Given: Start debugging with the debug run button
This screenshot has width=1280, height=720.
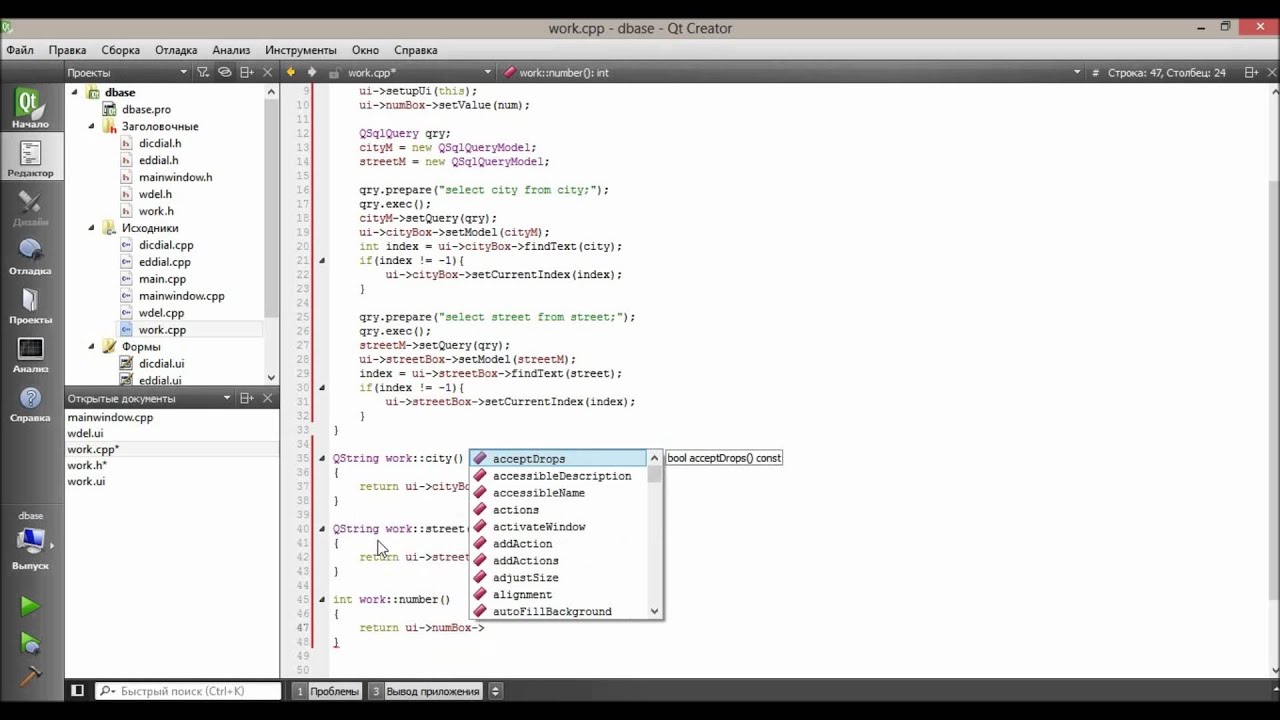Looking at the screenshot, I should (x=30, y=643).
